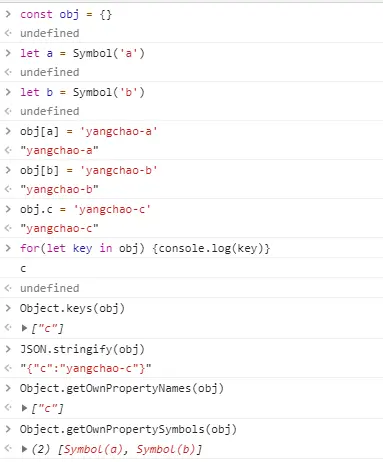The image size is (383, 462).
Task: Click the Symbol(b) entry in the result
Action: 165,449
